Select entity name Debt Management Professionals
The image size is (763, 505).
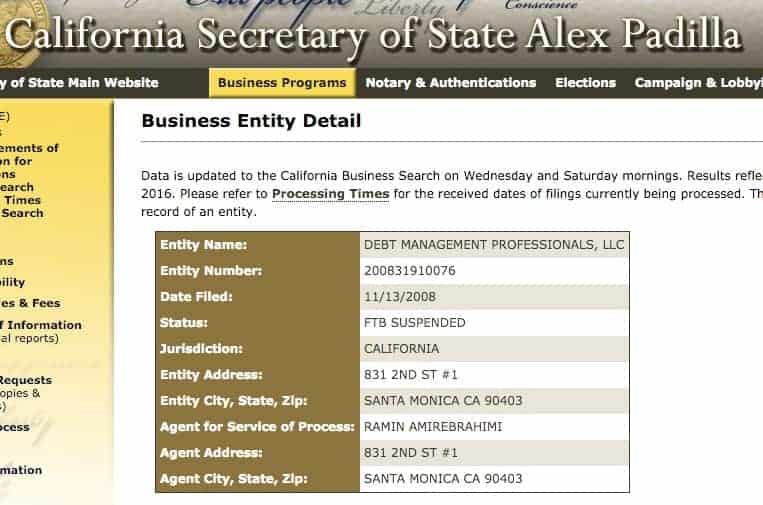(x=494, y=245)
